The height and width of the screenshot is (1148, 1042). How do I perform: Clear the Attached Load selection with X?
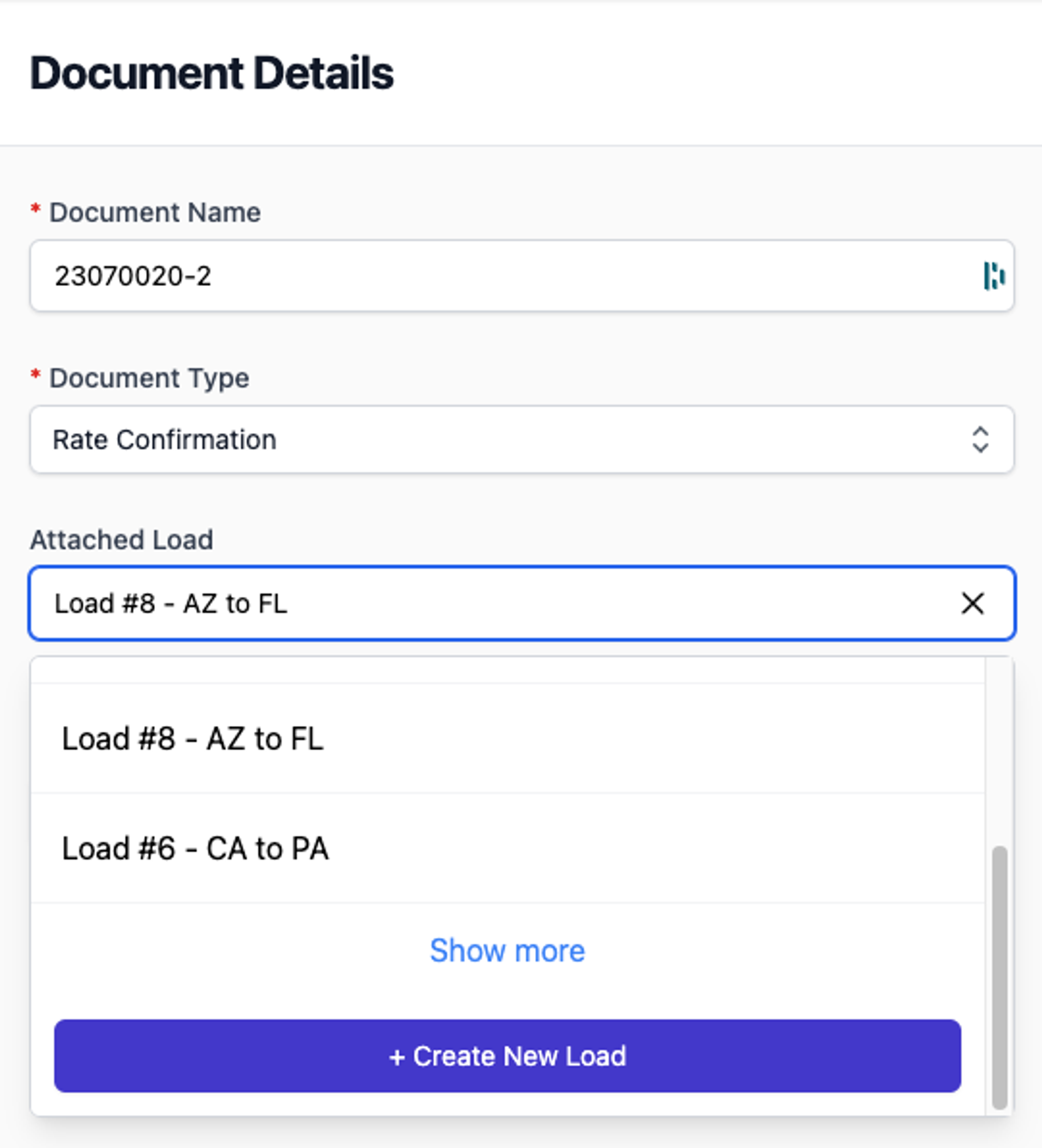[x=973, y=603]
